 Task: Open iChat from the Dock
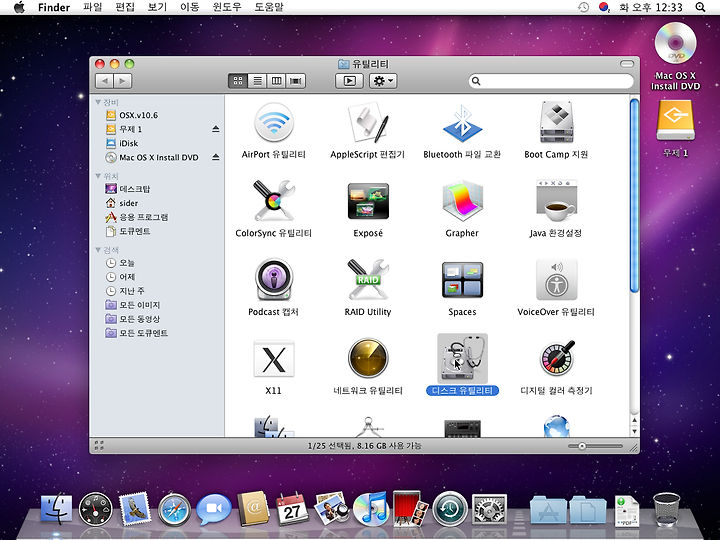click(214, 510)
